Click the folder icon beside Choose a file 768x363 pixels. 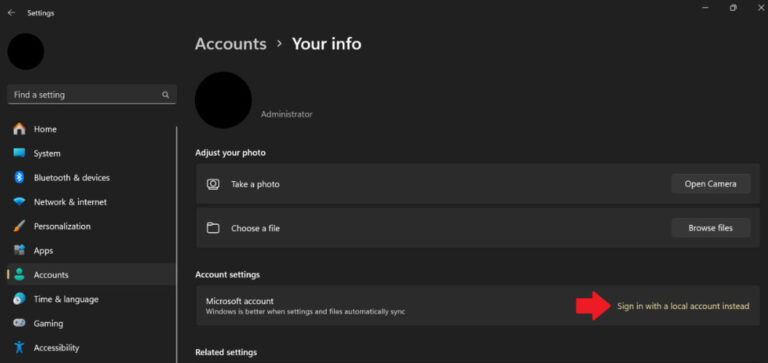tap(213, 228)
